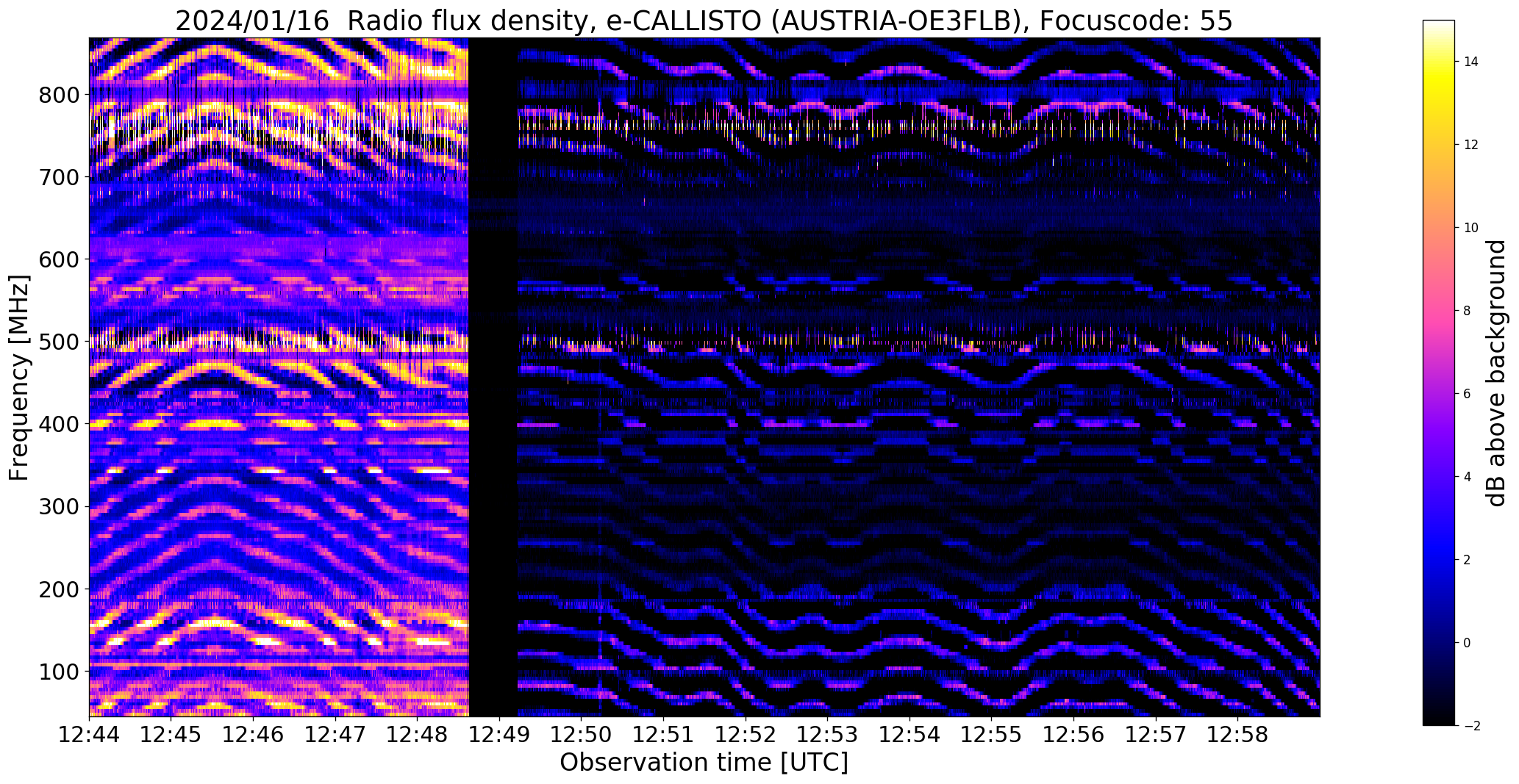Click the 400 frequency tick label

coord(57,424)
